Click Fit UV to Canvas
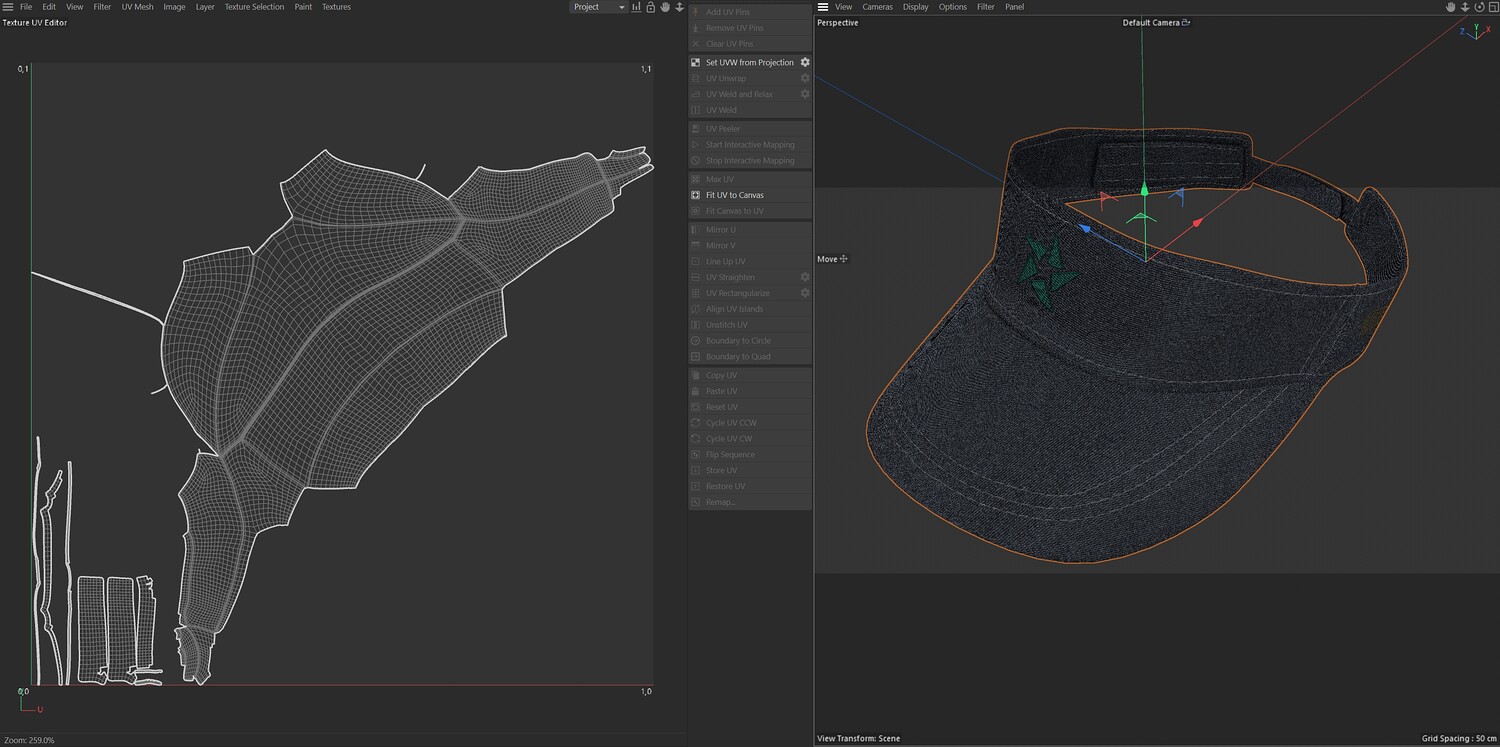This screenshot has height=747, width=1500. 734,195
